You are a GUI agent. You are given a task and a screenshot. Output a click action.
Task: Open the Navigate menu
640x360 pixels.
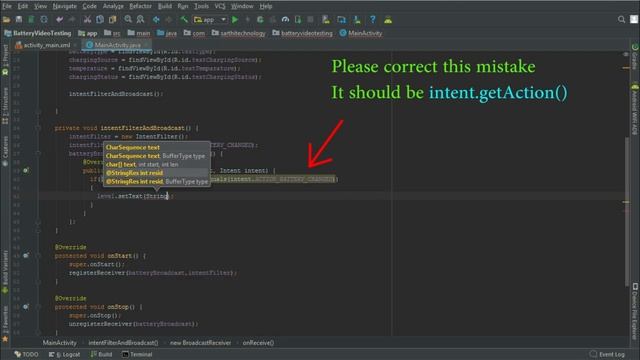coord(64,6)
